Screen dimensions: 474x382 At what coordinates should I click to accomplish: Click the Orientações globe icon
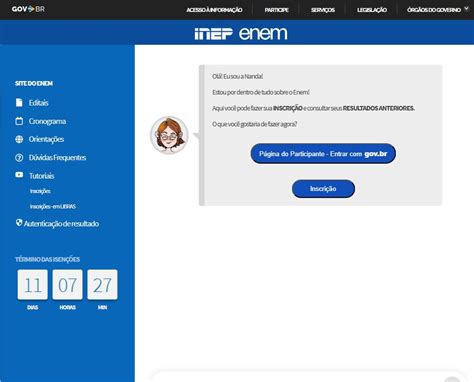click(x=19, y=139)
